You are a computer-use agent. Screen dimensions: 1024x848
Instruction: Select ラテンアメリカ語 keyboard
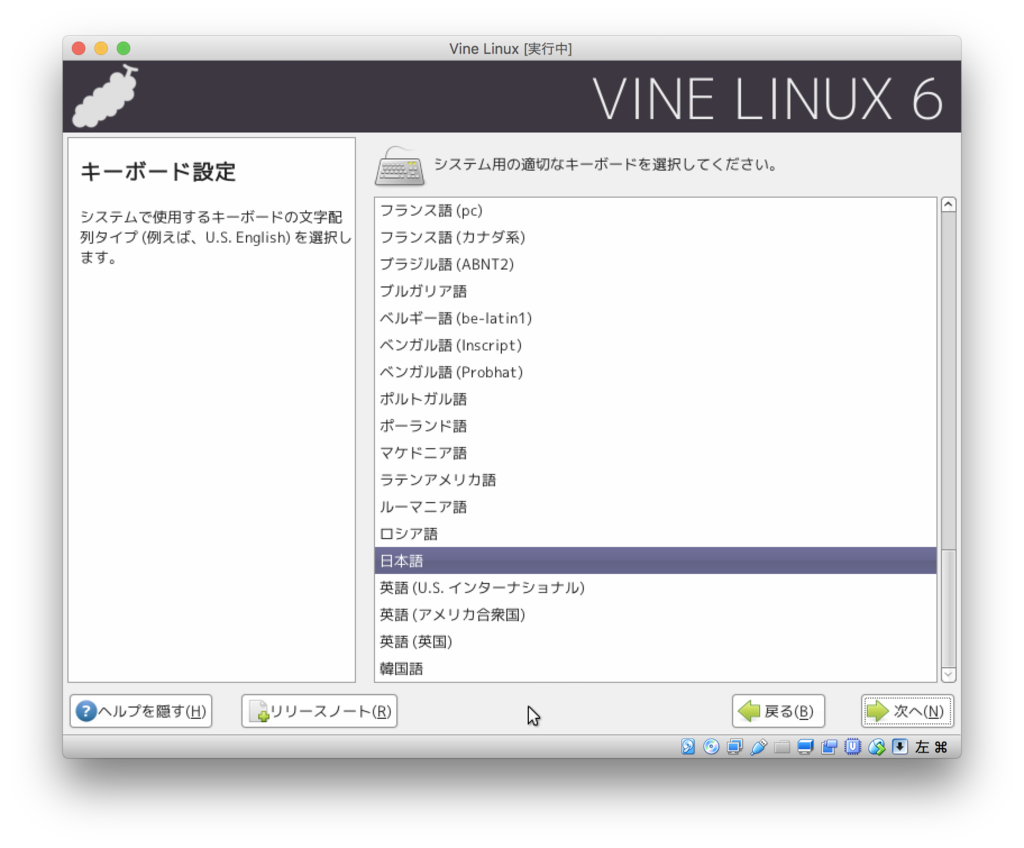[x=656, y=480]
